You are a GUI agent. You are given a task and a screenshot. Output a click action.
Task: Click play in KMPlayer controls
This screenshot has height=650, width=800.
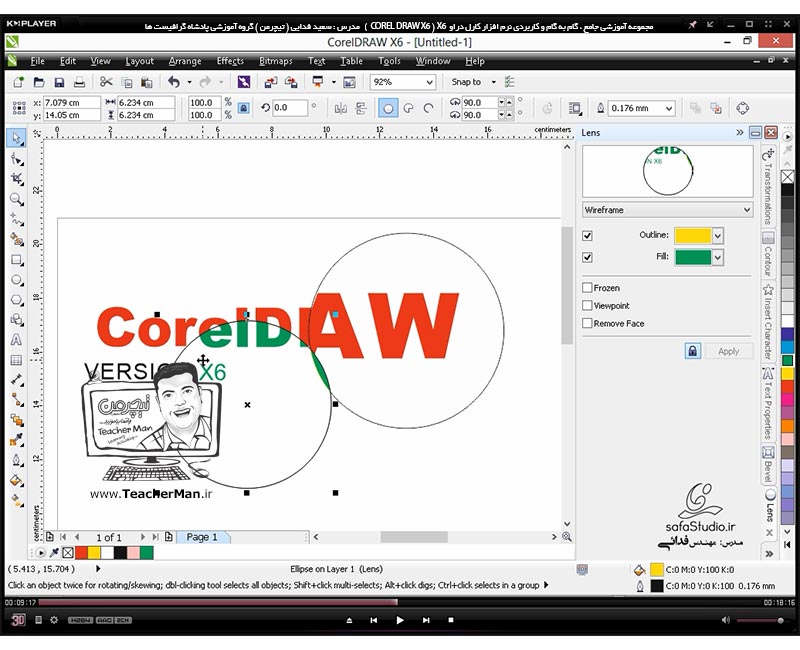399,620
